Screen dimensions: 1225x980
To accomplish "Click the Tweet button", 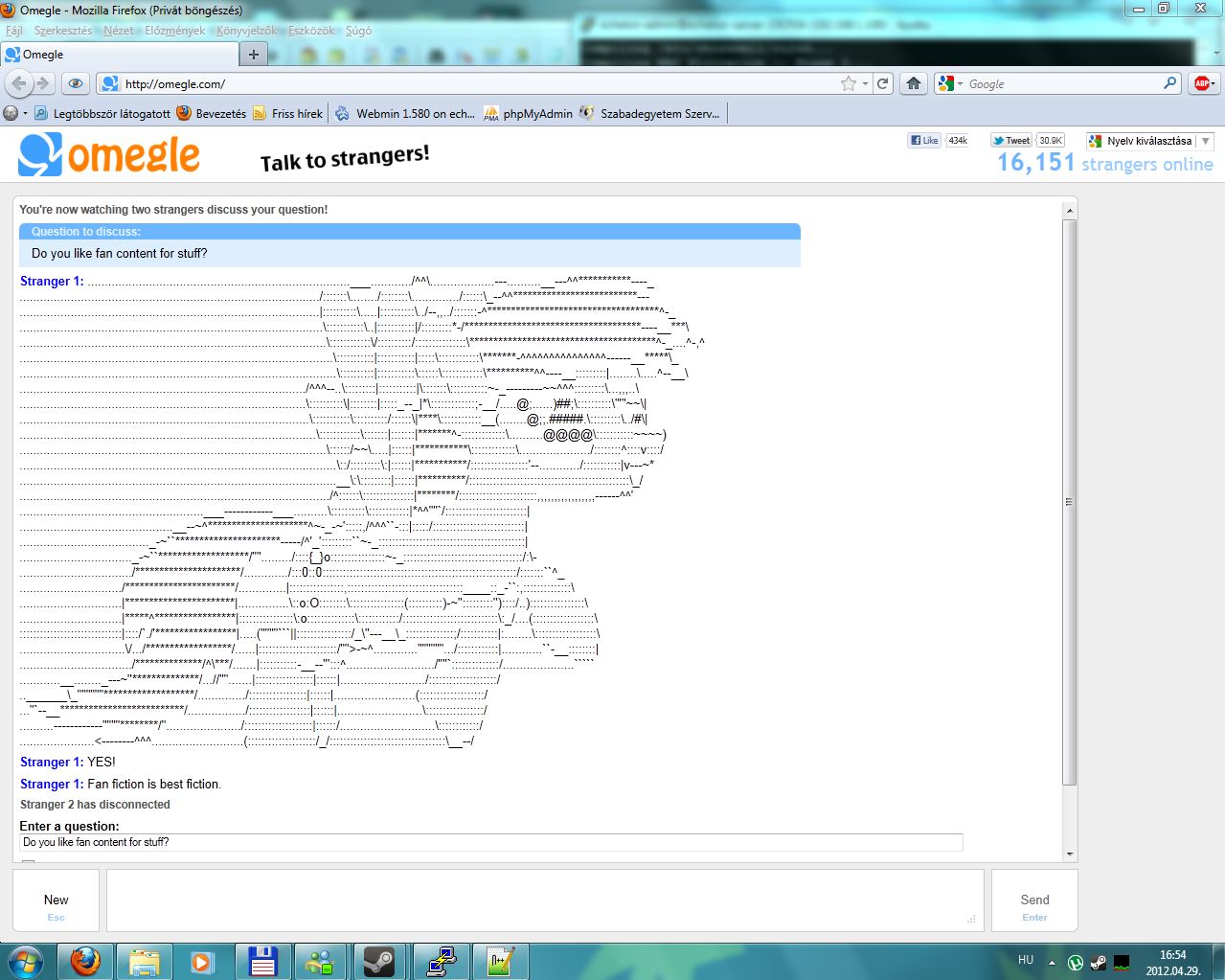I will 1011,140.
